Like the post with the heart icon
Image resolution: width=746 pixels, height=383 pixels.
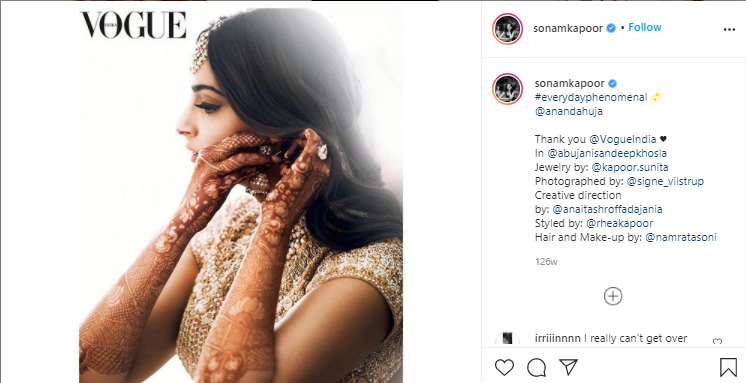[504, 367]
